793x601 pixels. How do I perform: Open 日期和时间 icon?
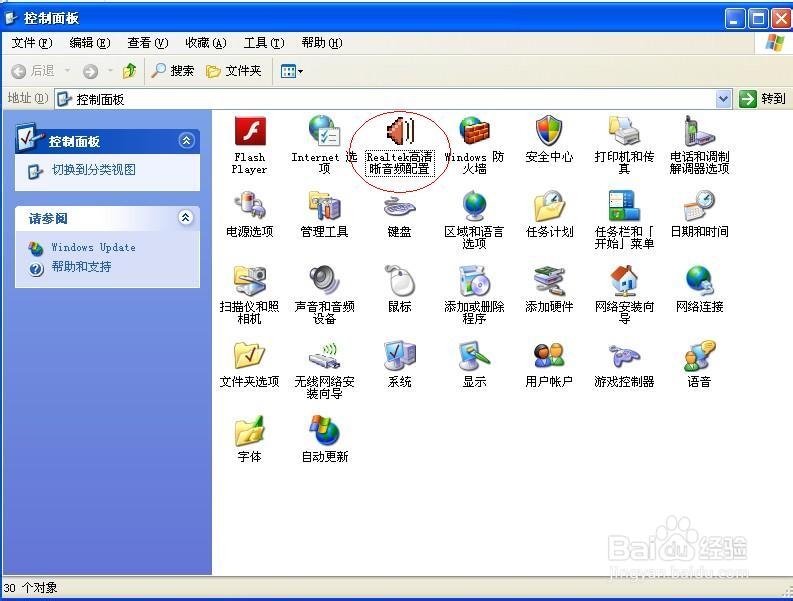pos(699,205)
